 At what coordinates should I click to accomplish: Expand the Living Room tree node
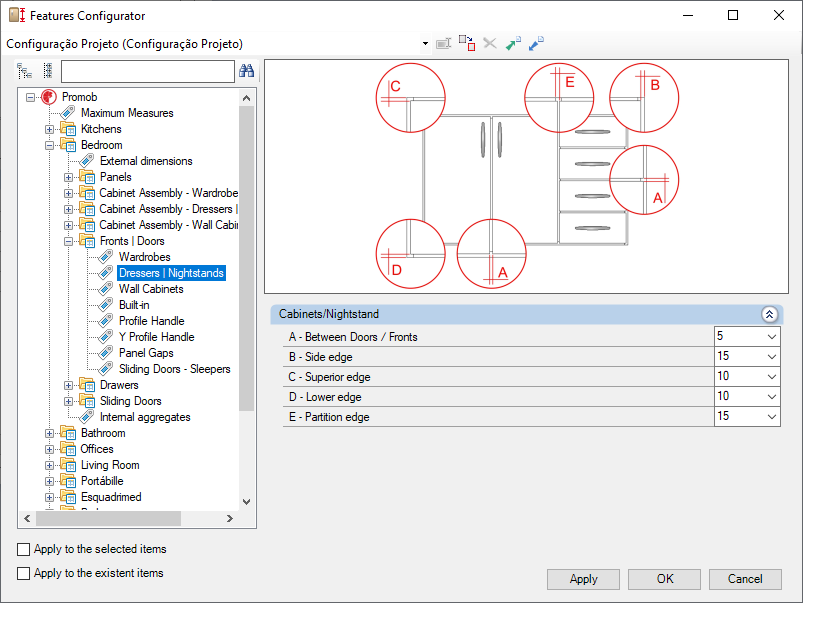point(49,465)
